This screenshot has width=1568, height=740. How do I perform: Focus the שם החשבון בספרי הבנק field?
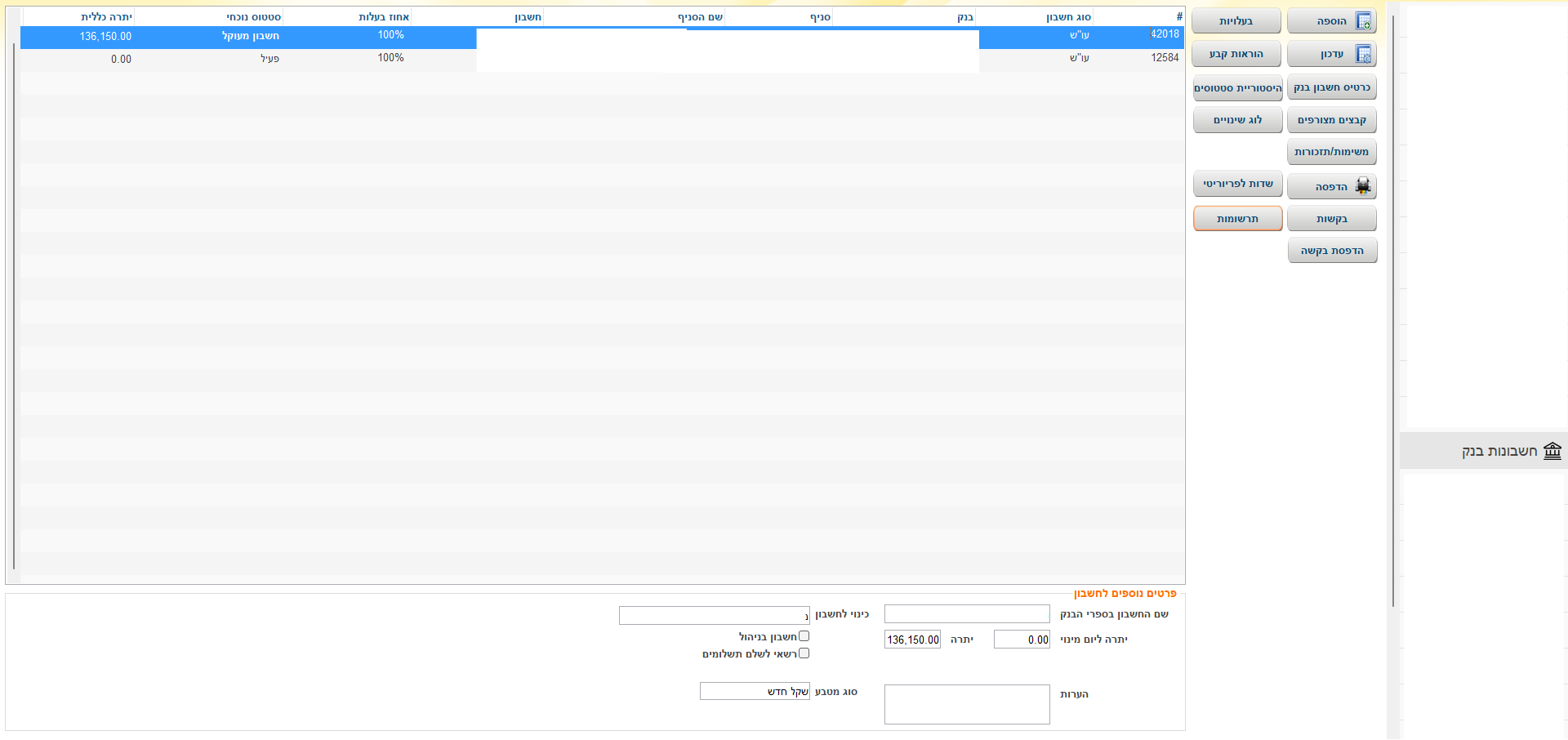[x=967, y=614]
